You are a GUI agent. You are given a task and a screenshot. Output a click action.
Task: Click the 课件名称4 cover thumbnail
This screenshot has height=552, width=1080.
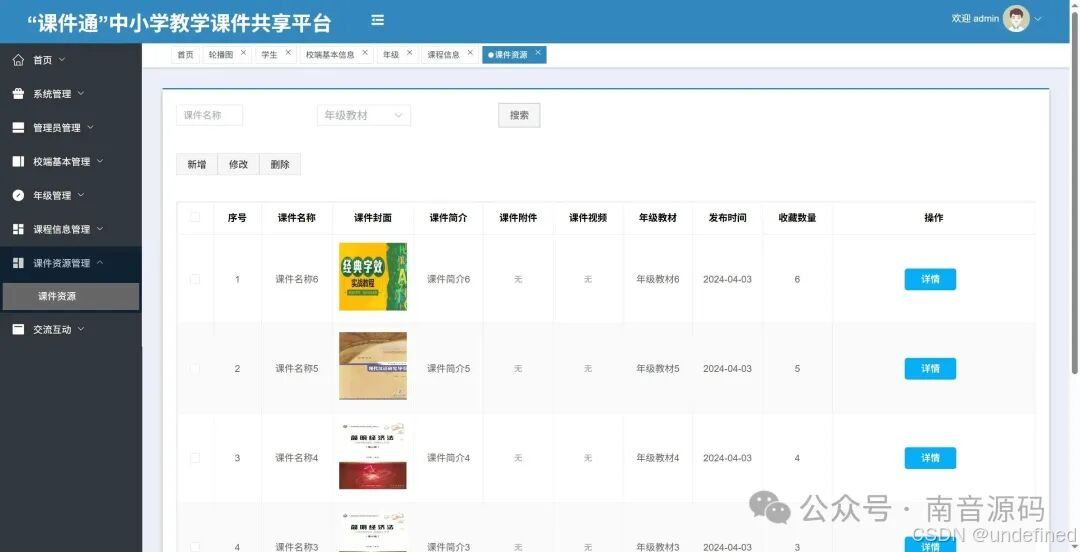[373, 456]
